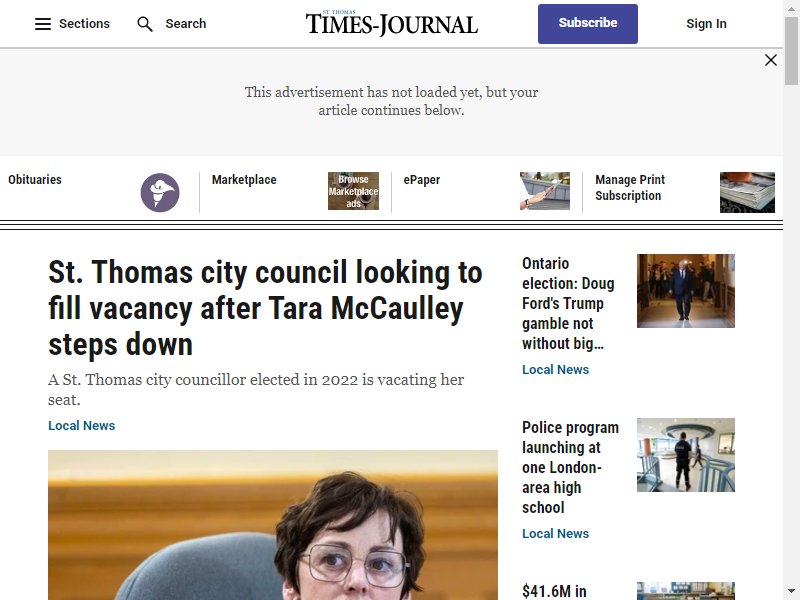Click the Subscribe button
800x600 pixels.
588,24
